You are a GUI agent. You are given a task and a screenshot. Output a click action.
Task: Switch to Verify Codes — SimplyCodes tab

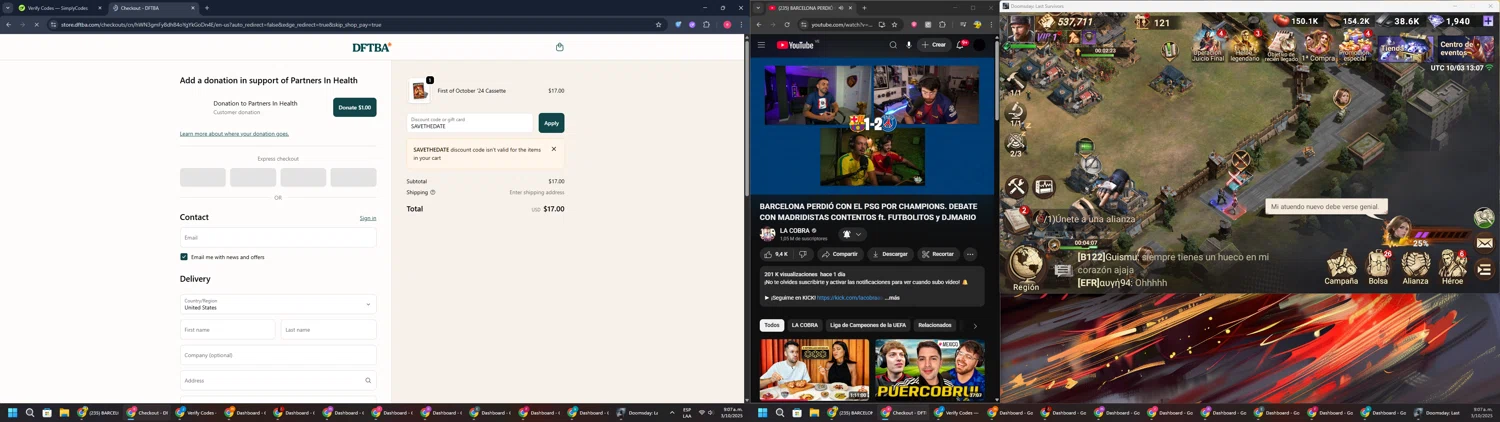point(57,8)
